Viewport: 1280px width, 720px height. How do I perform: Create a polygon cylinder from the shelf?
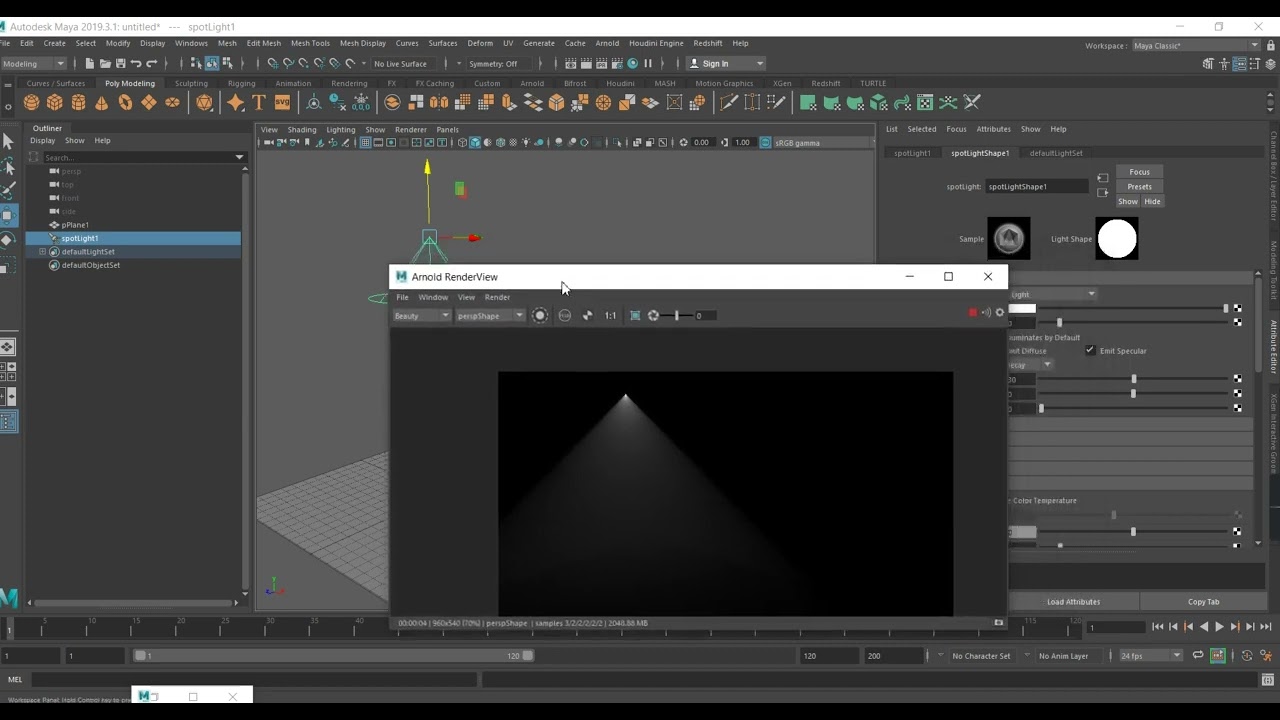(79, 102)
